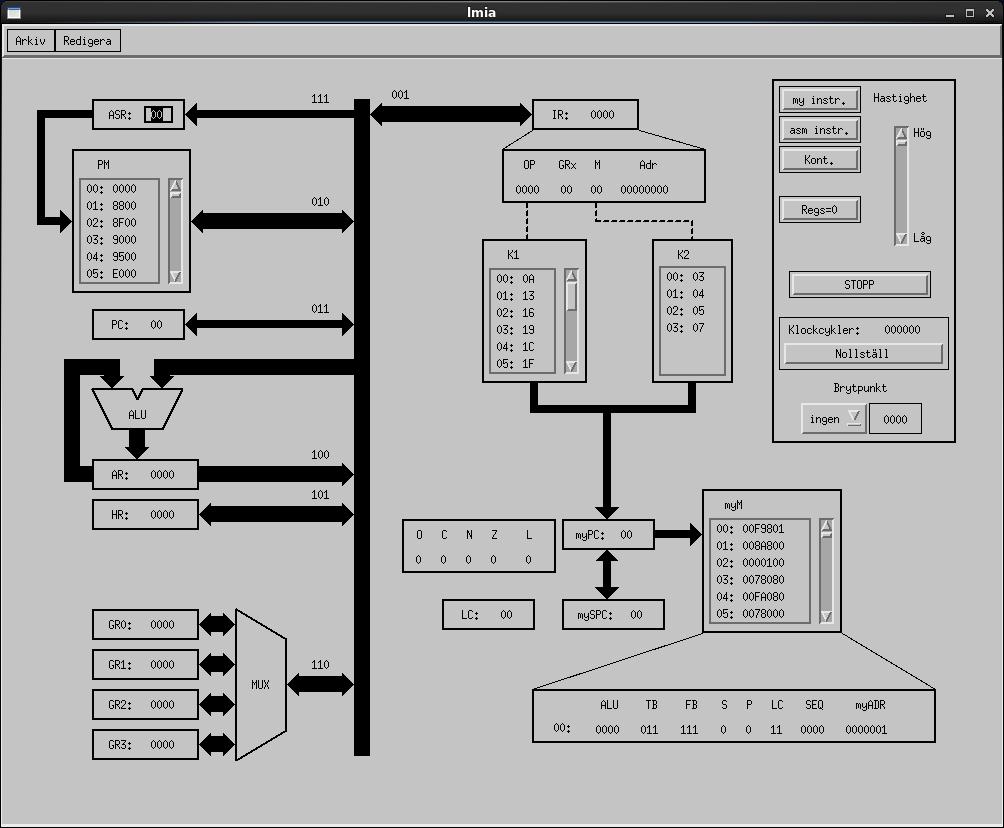Select K1 row '04: 1C'

[522, 346]
